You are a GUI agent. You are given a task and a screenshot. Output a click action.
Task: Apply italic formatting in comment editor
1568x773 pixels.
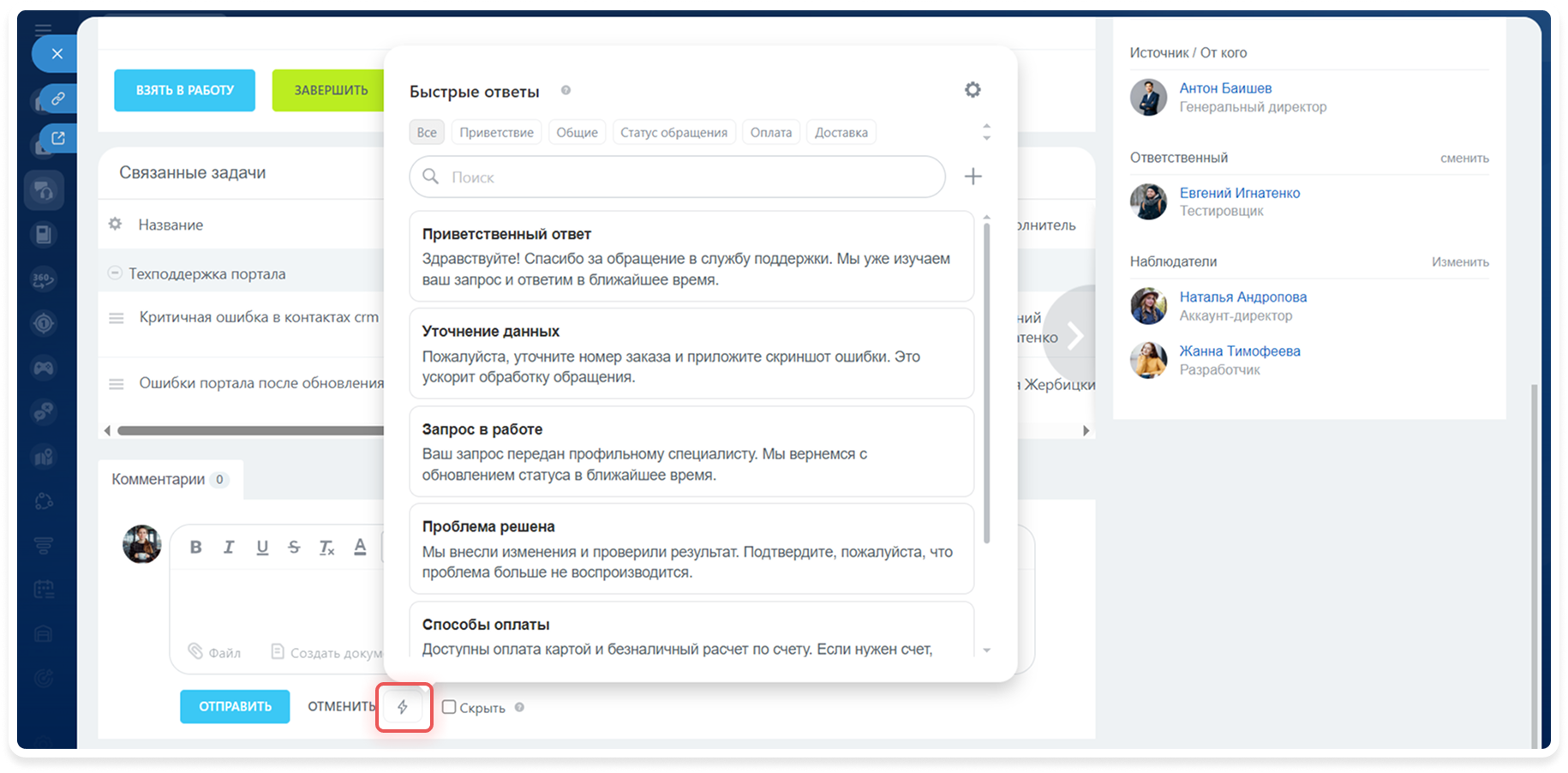(x=229, y=547)
